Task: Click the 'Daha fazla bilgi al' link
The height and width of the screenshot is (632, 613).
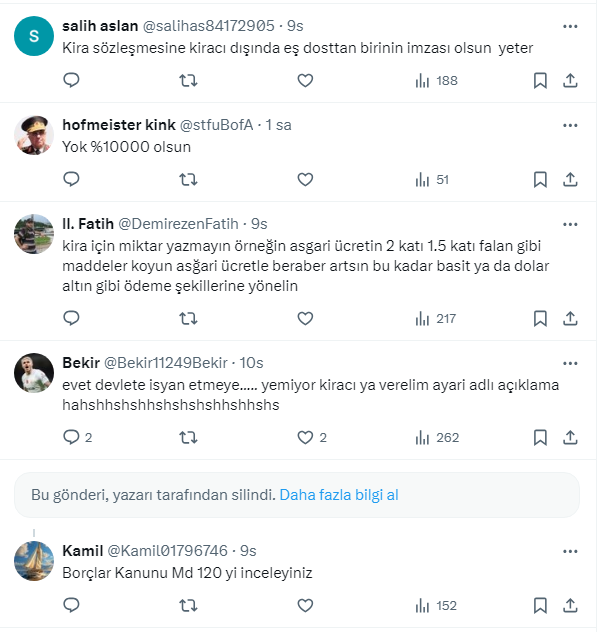Action: (x=339, y=495)
